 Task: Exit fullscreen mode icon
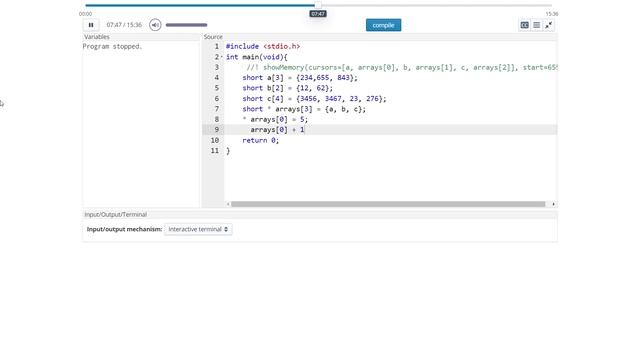549,25
